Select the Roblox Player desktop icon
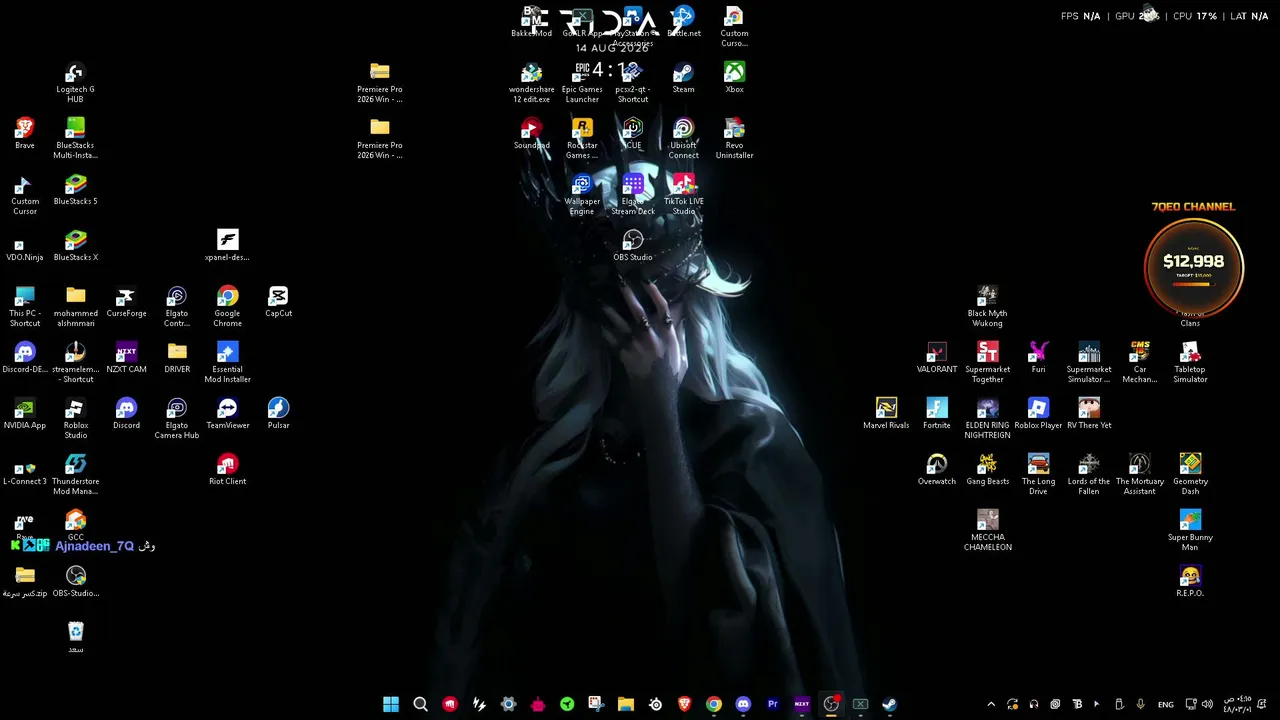 (1038, 414)
